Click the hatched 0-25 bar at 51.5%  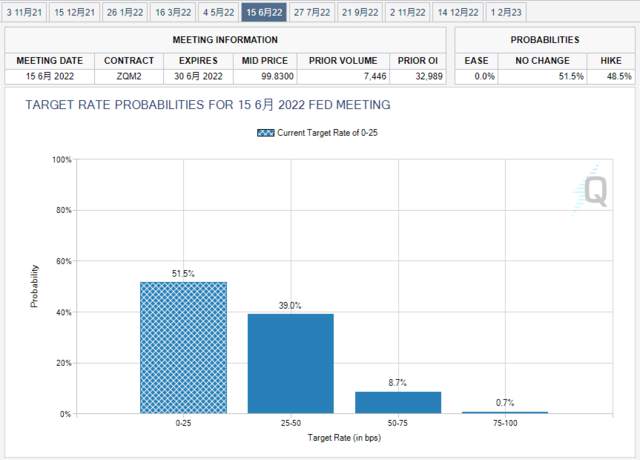pos(183,348)
